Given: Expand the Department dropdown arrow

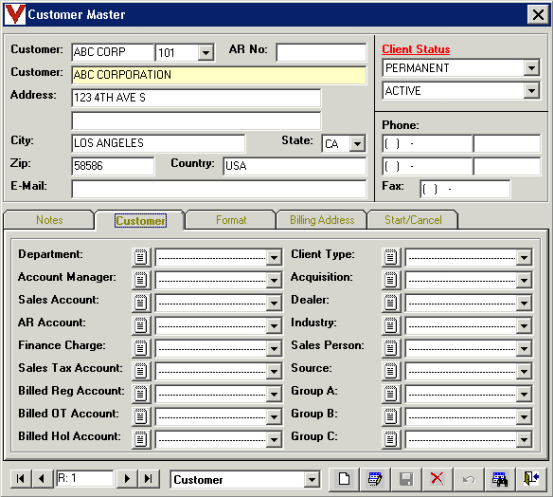Looking at the screenshot, I should pos(274,257).
